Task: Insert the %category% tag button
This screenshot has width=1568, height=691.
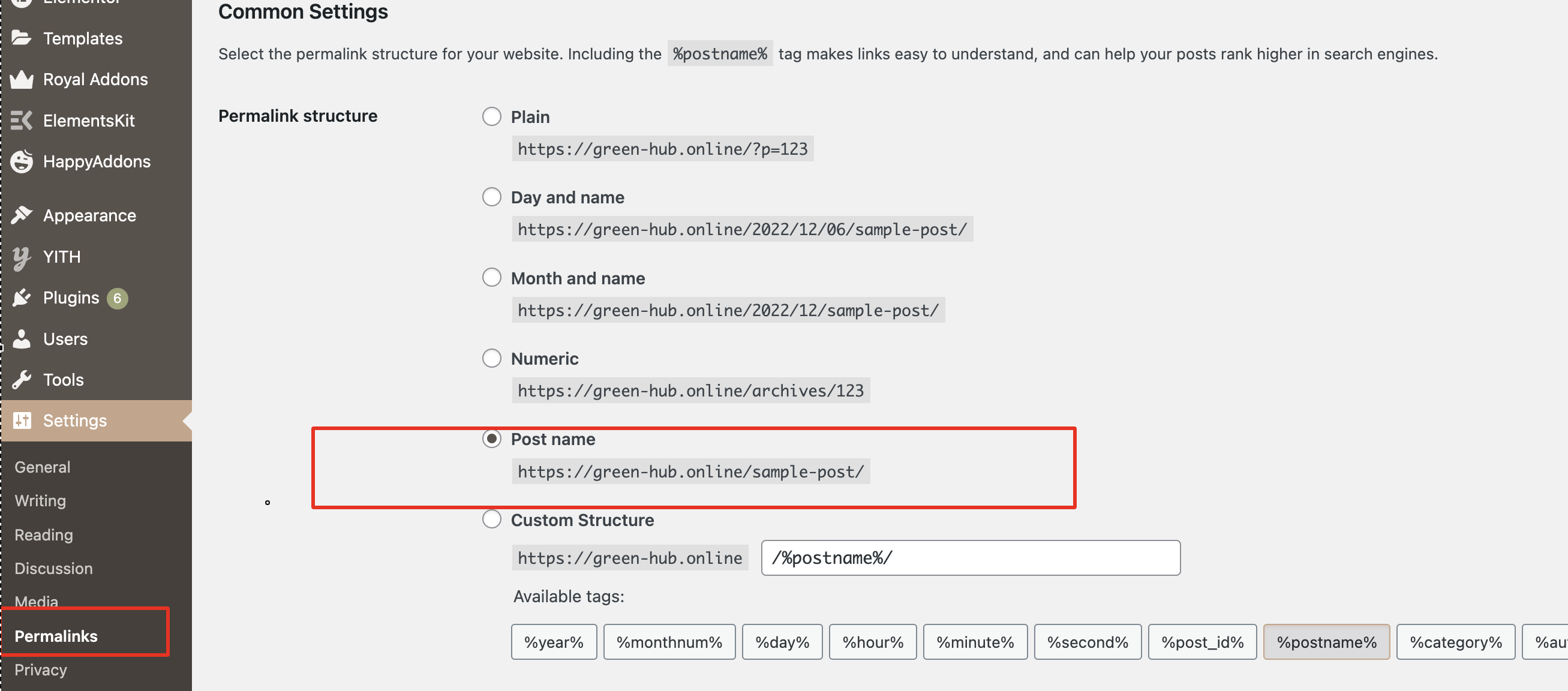Action: tap(1455, 642)
